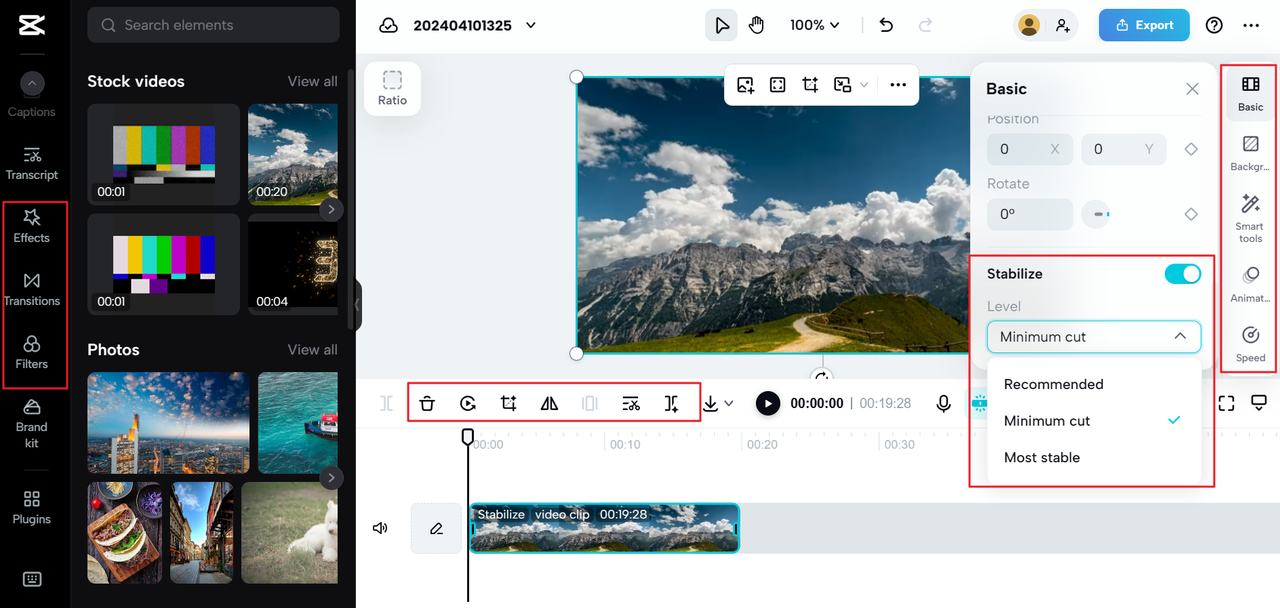Click the Export button

point(1144,25)
